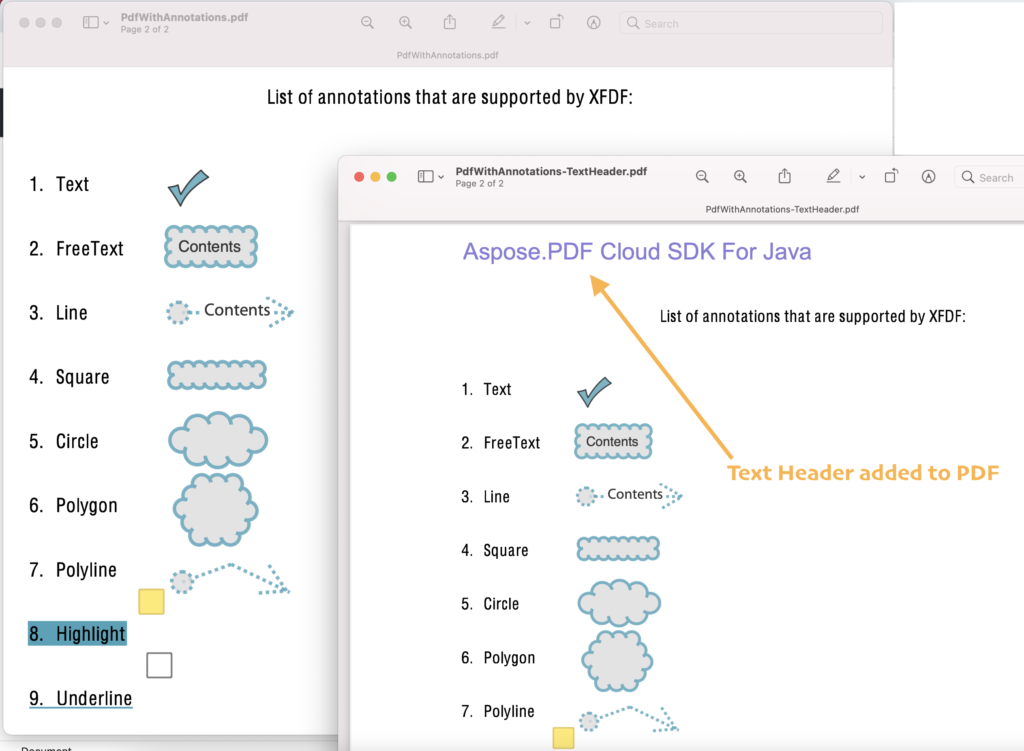Click 'Aspose.PDF Cloud SDK For Java' header text
1024x751 pixels.
point(637,252)
